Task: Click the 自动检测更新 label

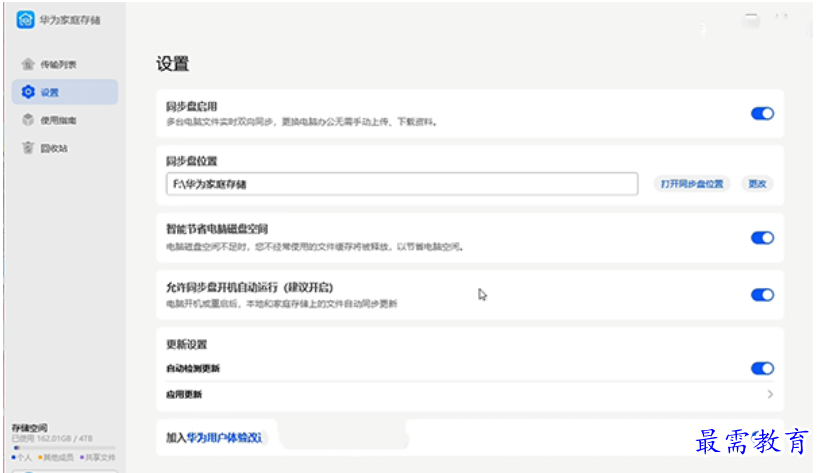Action: pyautogui.click(x=193, y=368)
